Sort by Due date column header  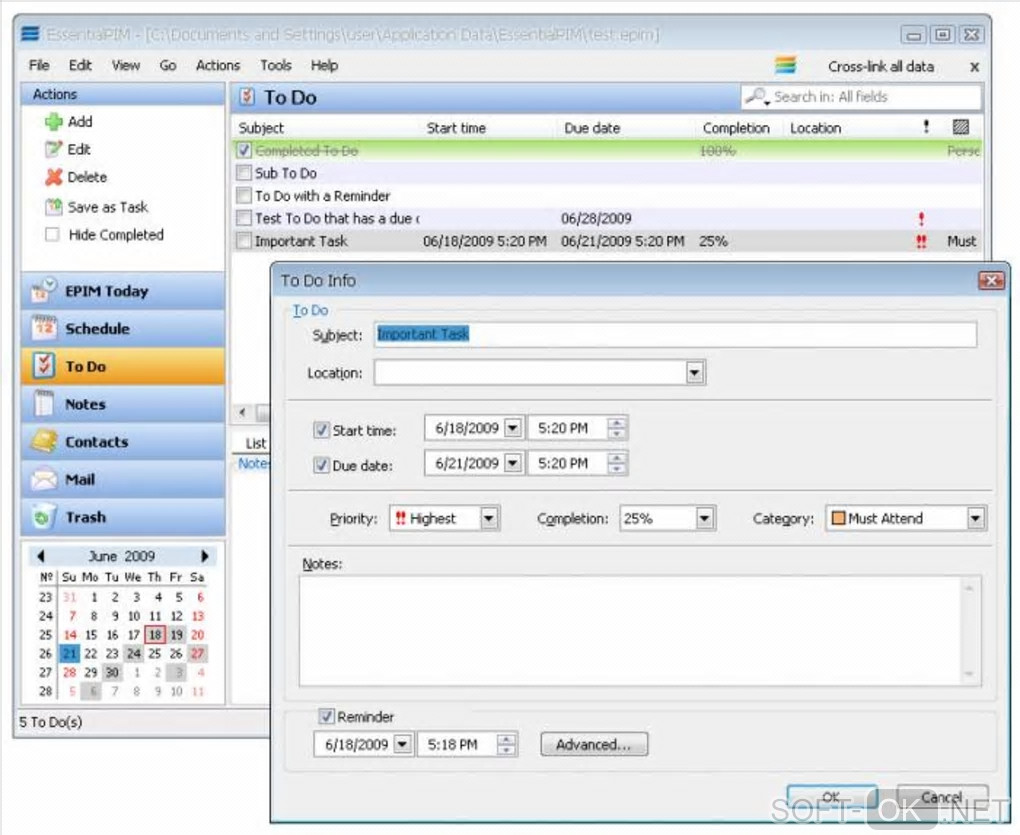click(592, 128)
